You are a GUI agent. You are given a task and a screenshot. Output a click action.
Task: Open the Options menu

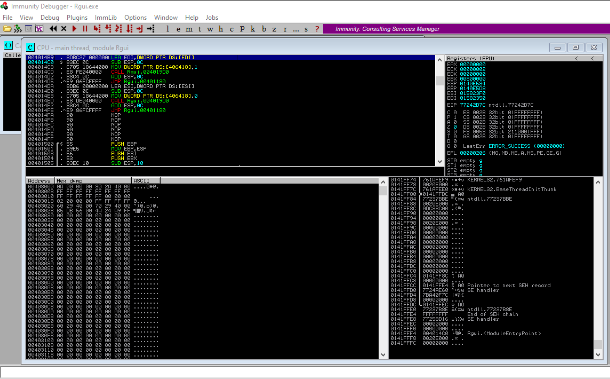pyautogui.click(x=135, y=18)
